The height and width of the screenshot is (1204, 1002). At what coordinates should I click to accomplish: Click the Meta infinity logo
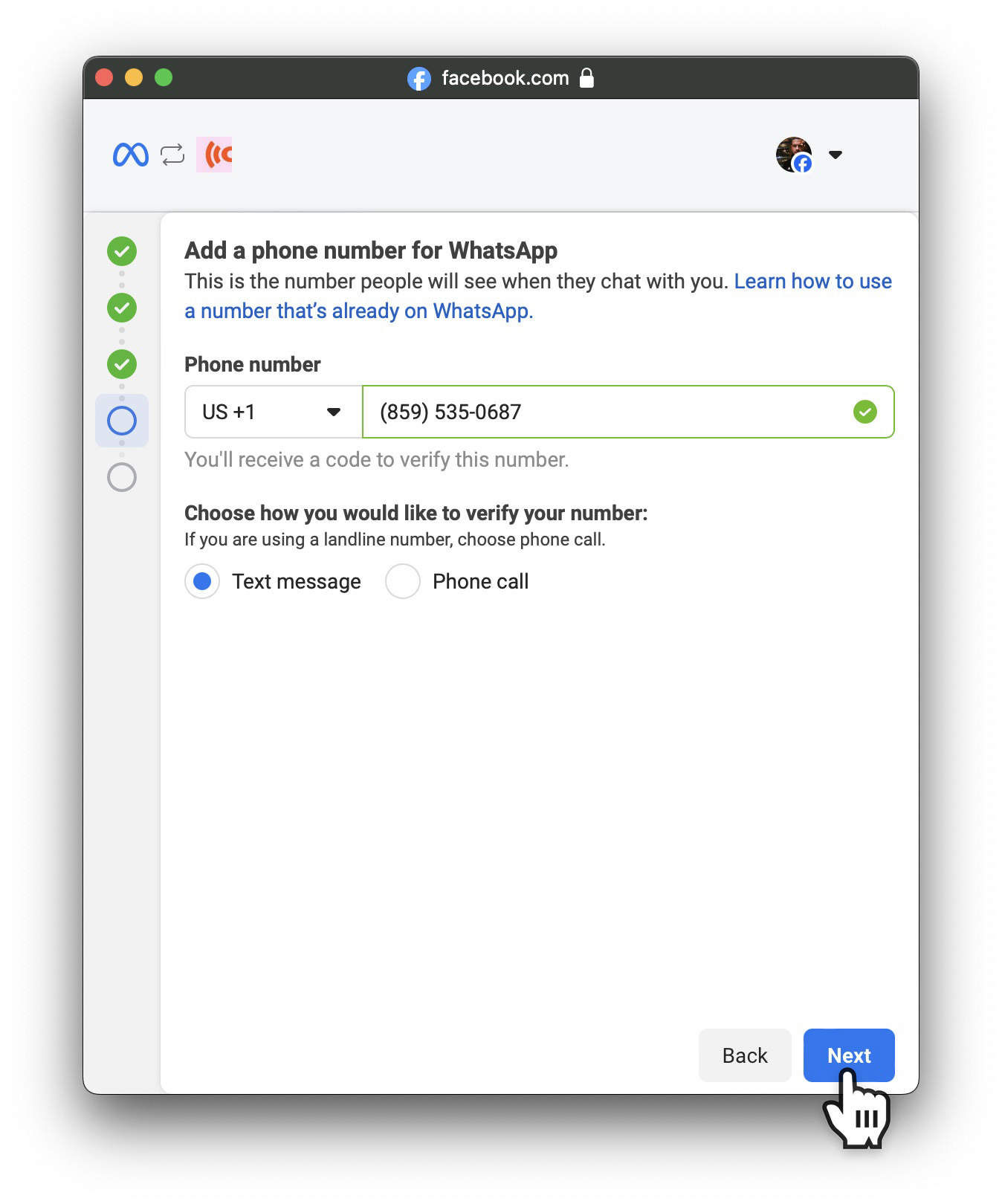131,155
